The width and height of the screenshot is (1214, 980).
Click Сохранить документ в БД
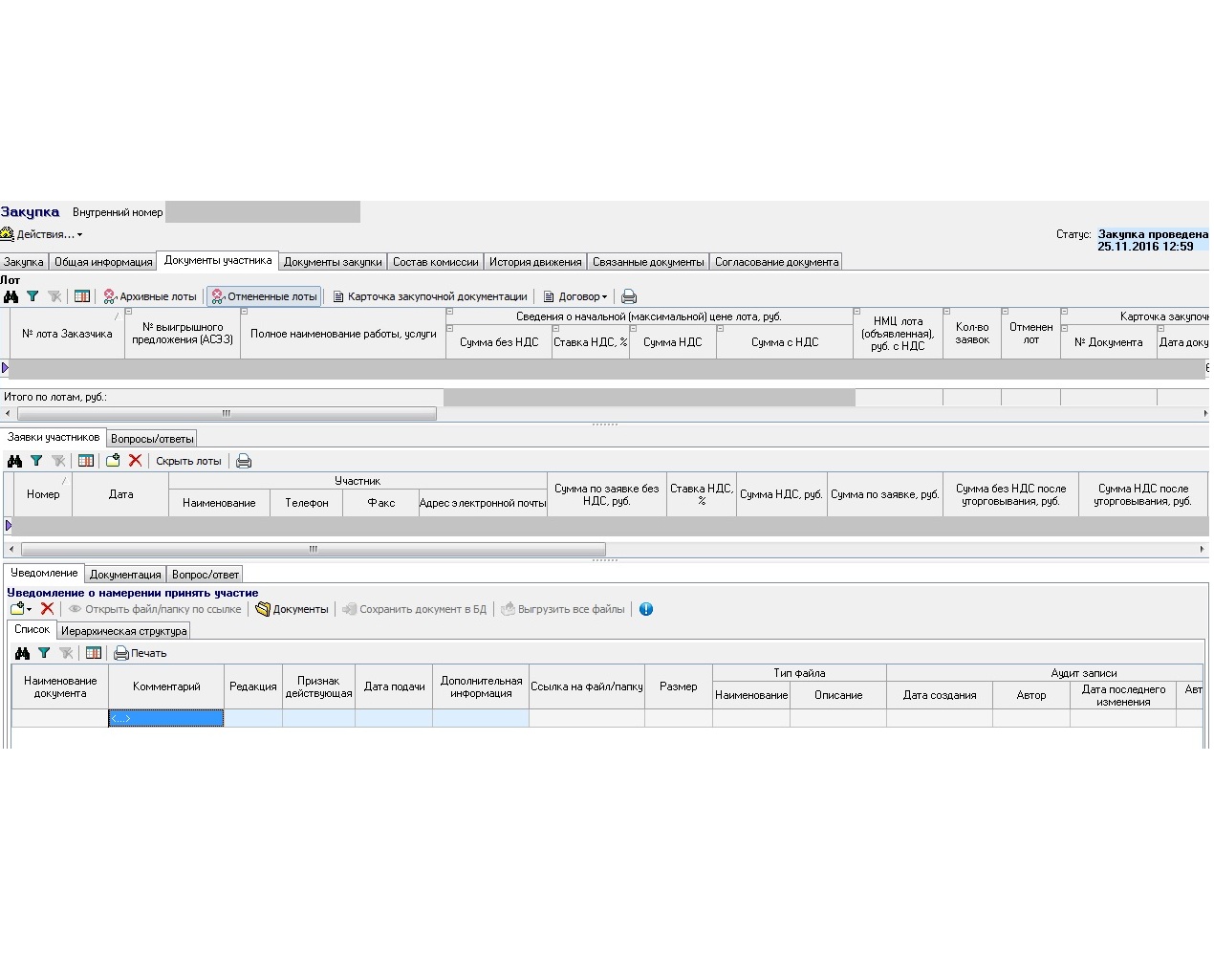point(414,609)
